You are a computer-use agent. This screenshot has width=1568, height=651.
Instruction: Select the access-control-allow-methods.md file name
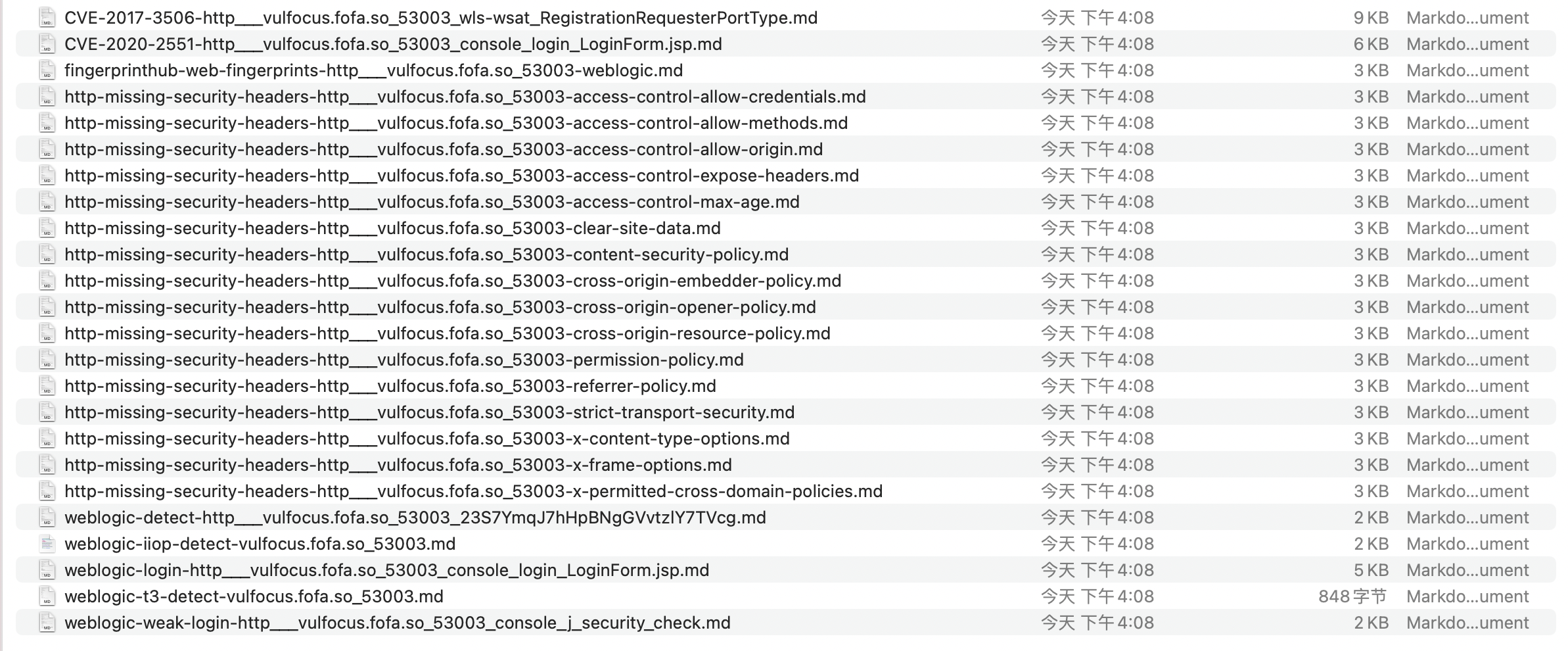456,123
